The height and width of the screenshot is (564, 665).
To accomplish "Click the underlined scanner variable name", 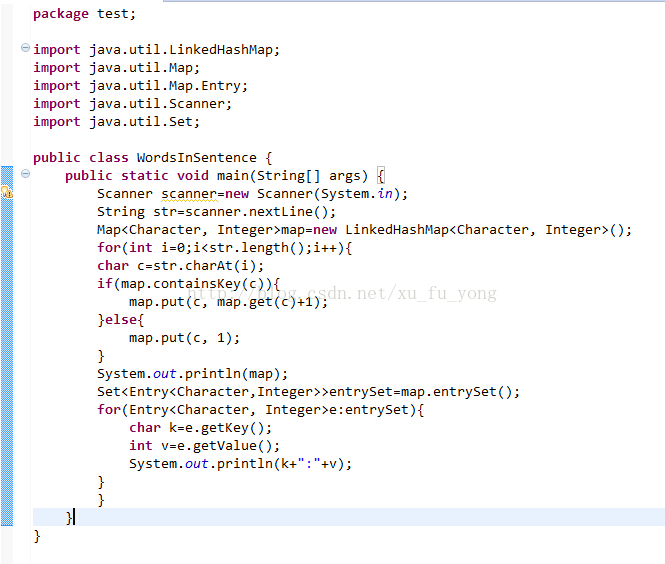I will pyautogui.click(x=189, y=194).
